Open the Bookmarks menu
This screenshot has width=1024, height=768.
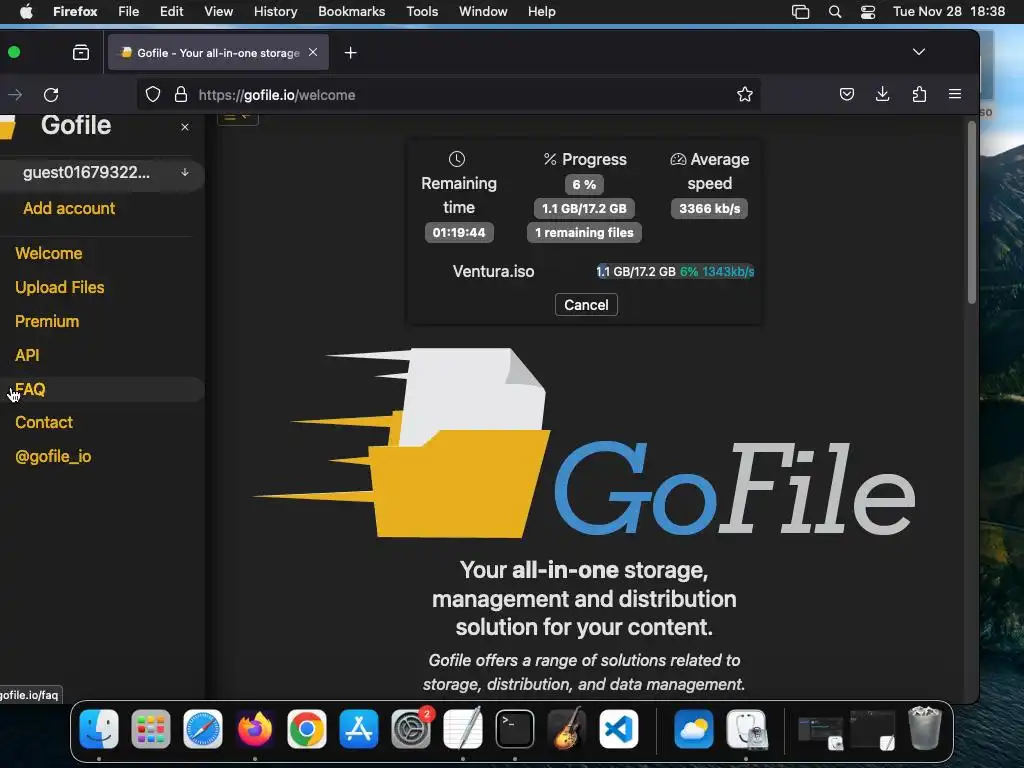point(352,12)
